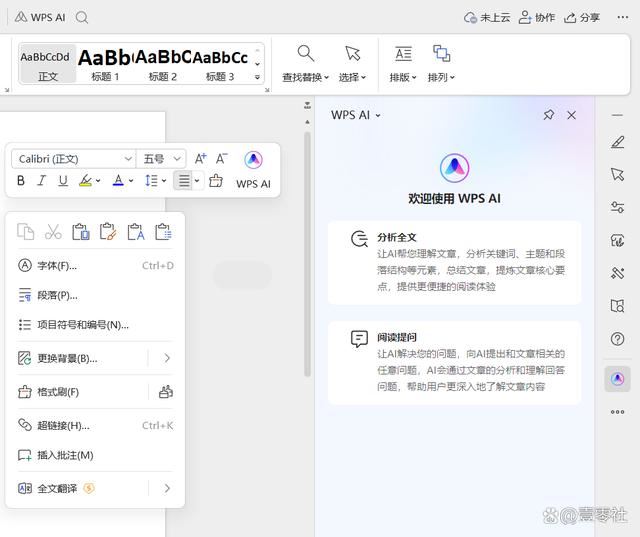Open 字体(F) from the context menu
The width and height of the screenshot is (640, 537).
click(x=57, y=265)
